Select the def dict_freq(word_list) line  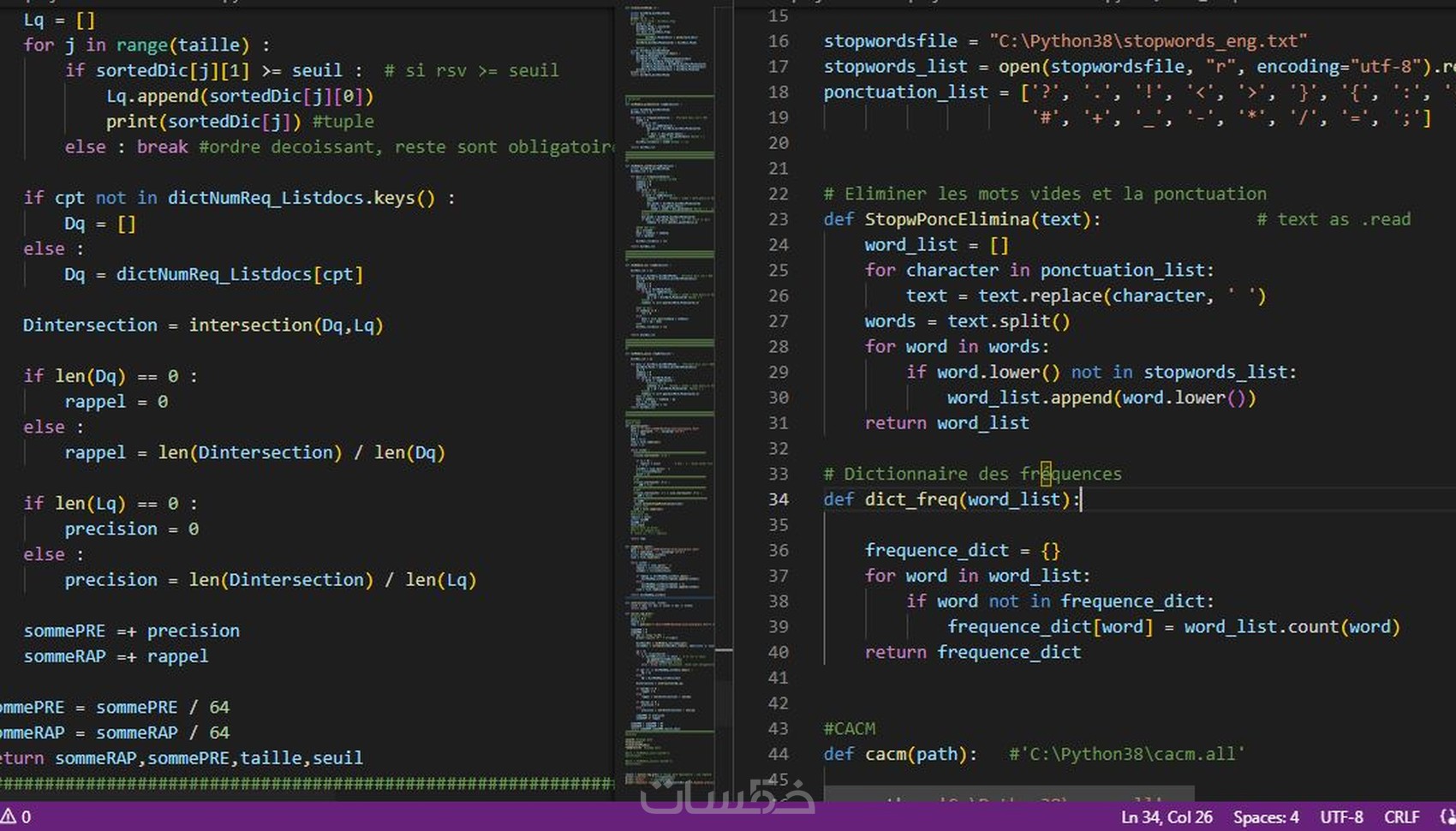tap(951, 499)
